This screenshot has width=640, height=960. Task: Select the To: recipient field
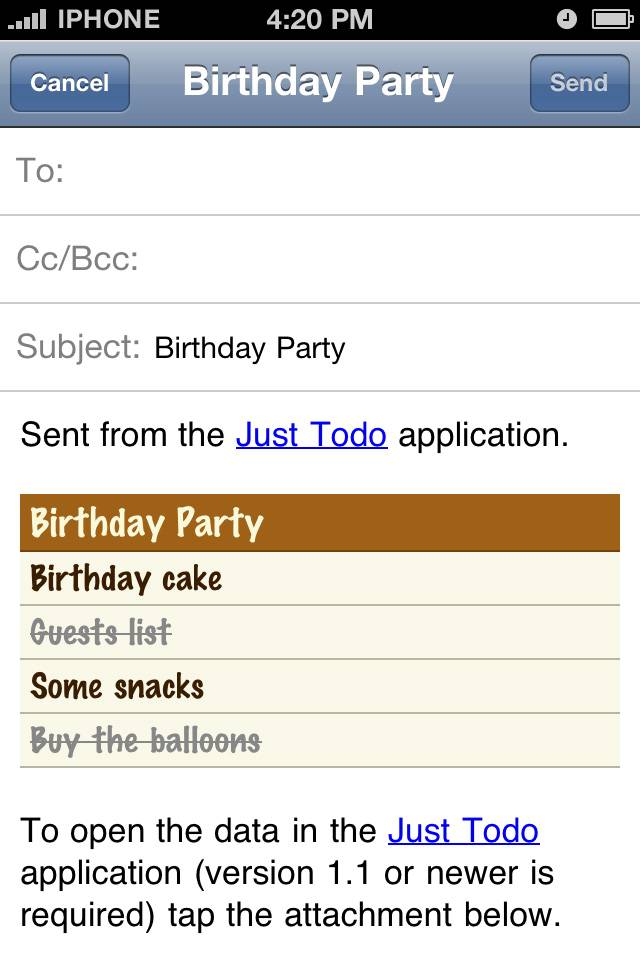(320, 171)
